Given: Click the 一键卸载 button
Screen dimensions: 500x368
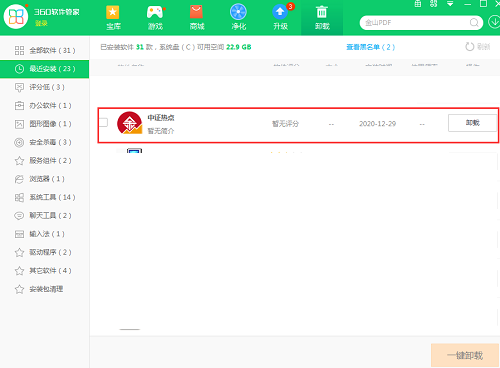Looking at the screenshot, I should pyautogui.click(x=465, y=355).
